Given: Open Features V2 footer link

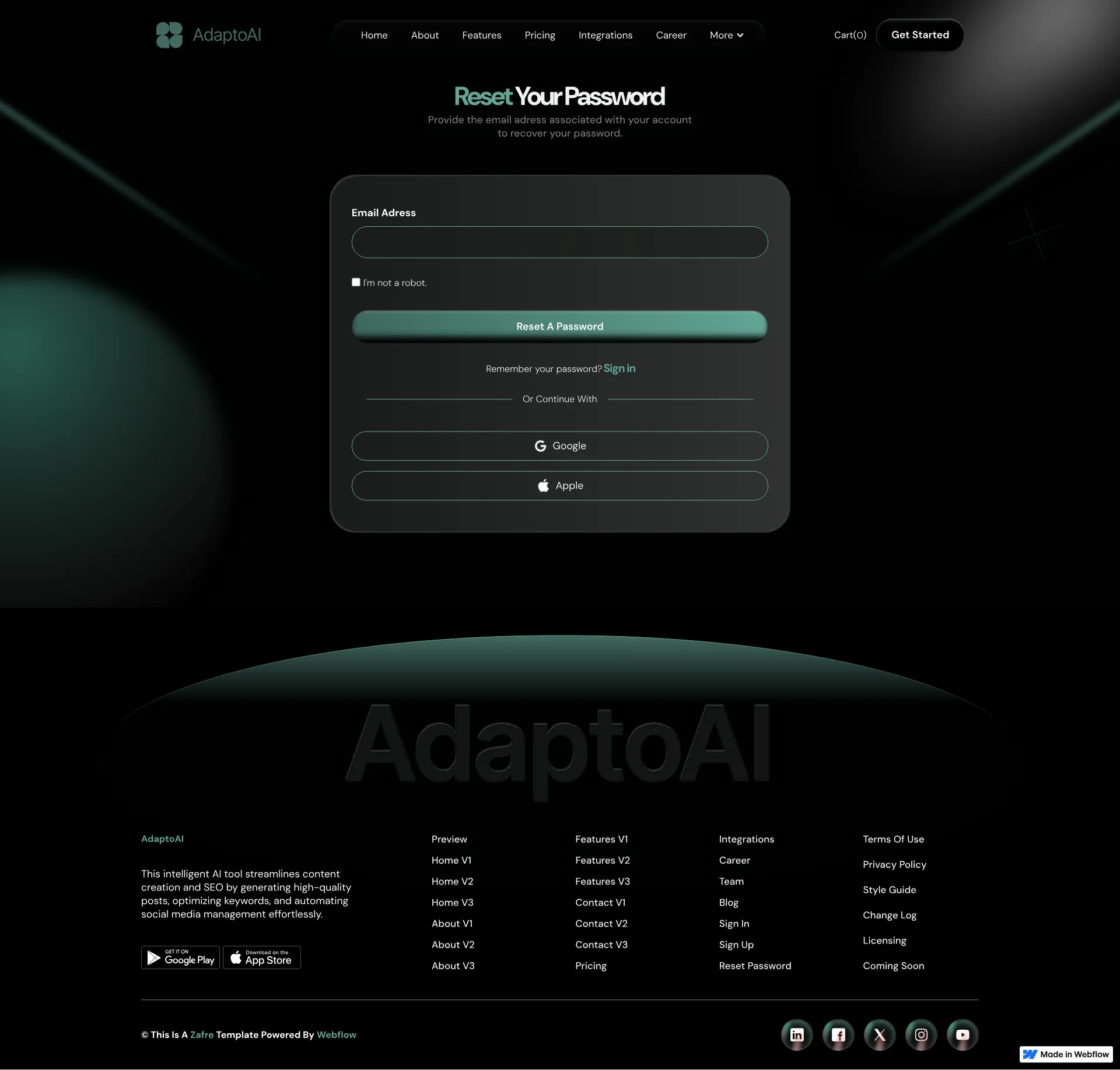Looking at the screenshot, I should click(603, 860).
